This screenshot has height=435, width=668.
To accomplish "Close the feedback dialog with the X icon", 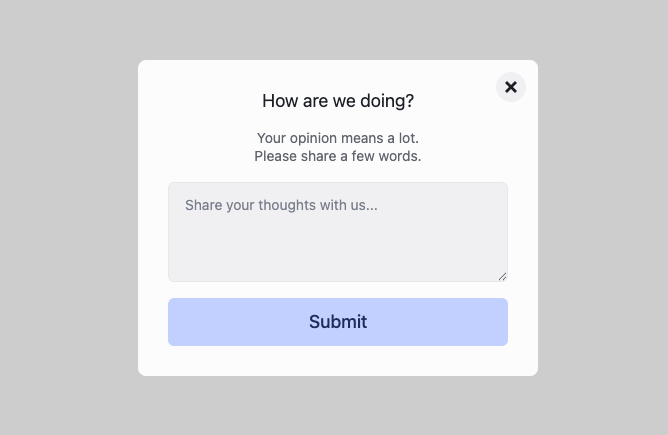I will coord(511,88).
